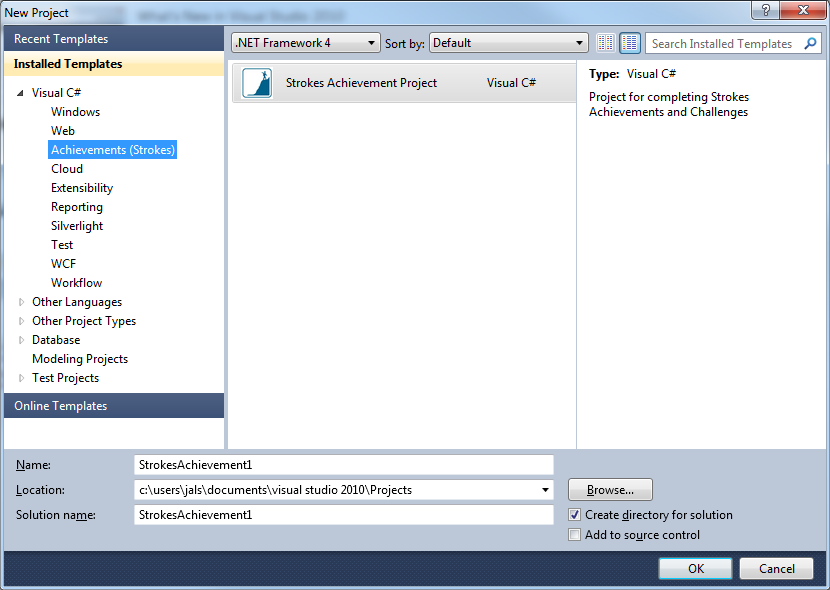Close the New Project dialog

pos(803,10)
